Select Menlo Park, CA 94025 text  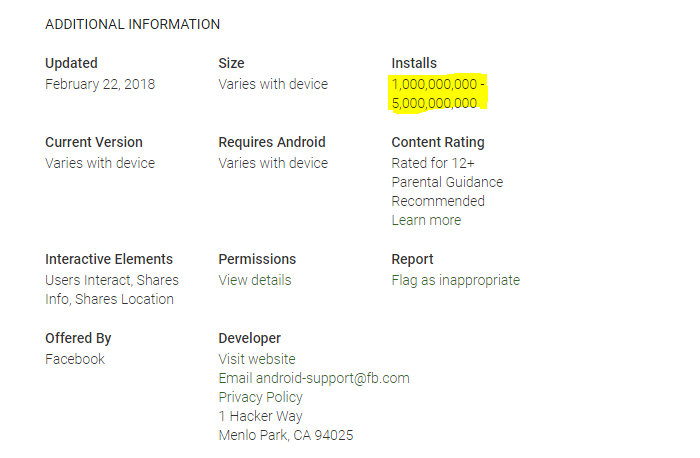coord(286,435)
